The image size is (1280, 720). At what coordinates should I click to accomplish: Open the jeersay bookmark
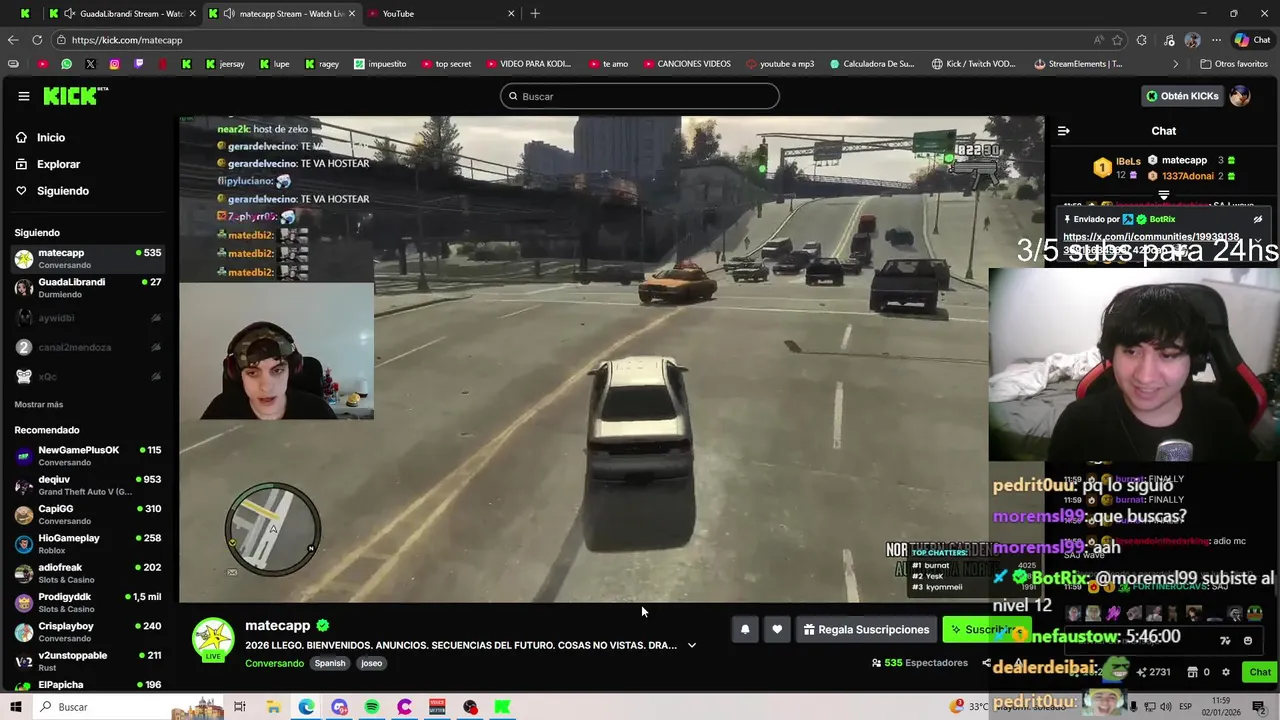point(224,64)
